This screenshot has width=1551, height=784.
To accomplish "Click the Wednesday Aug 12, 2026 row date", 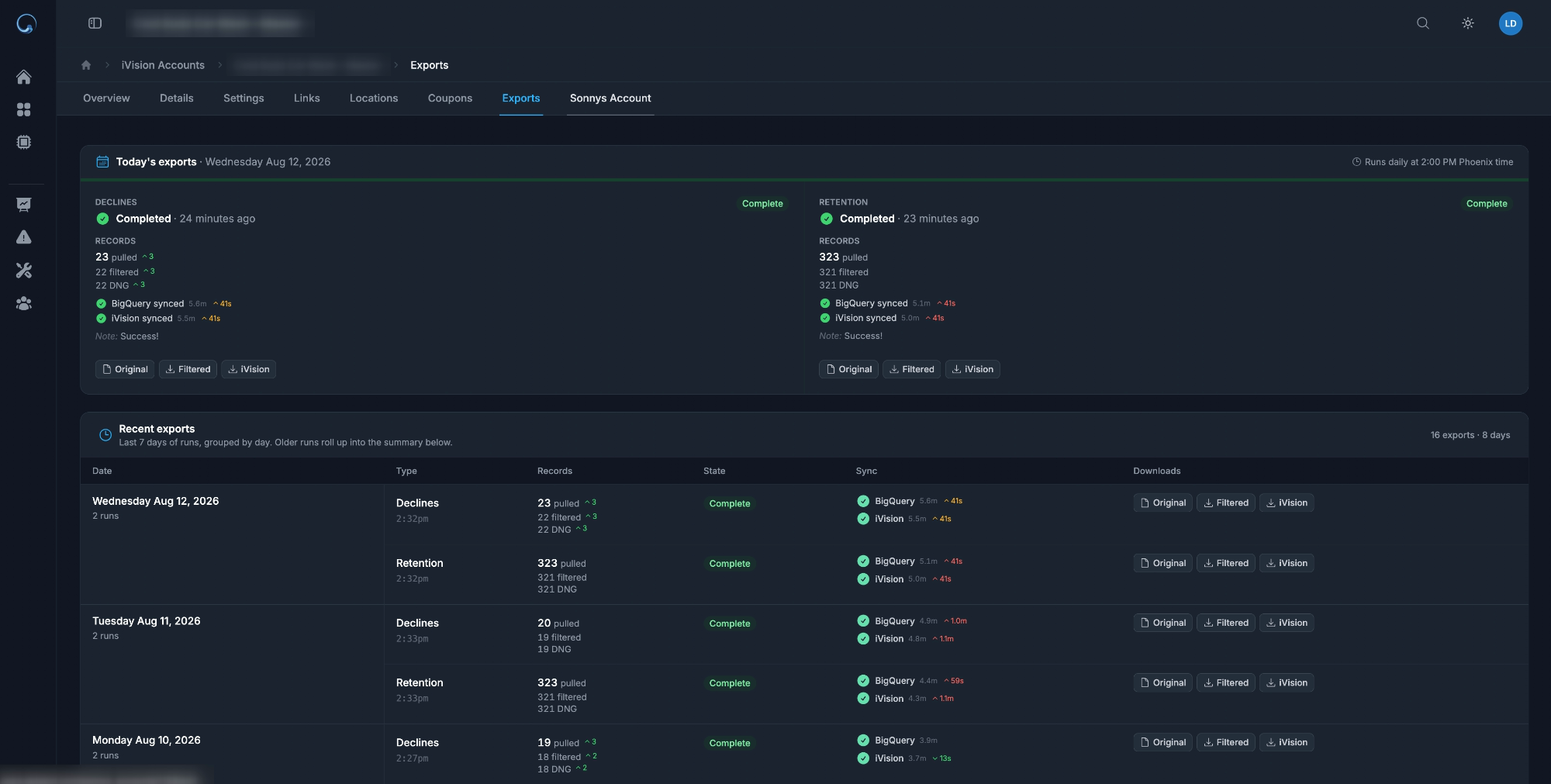I will (x=155, y=501).
